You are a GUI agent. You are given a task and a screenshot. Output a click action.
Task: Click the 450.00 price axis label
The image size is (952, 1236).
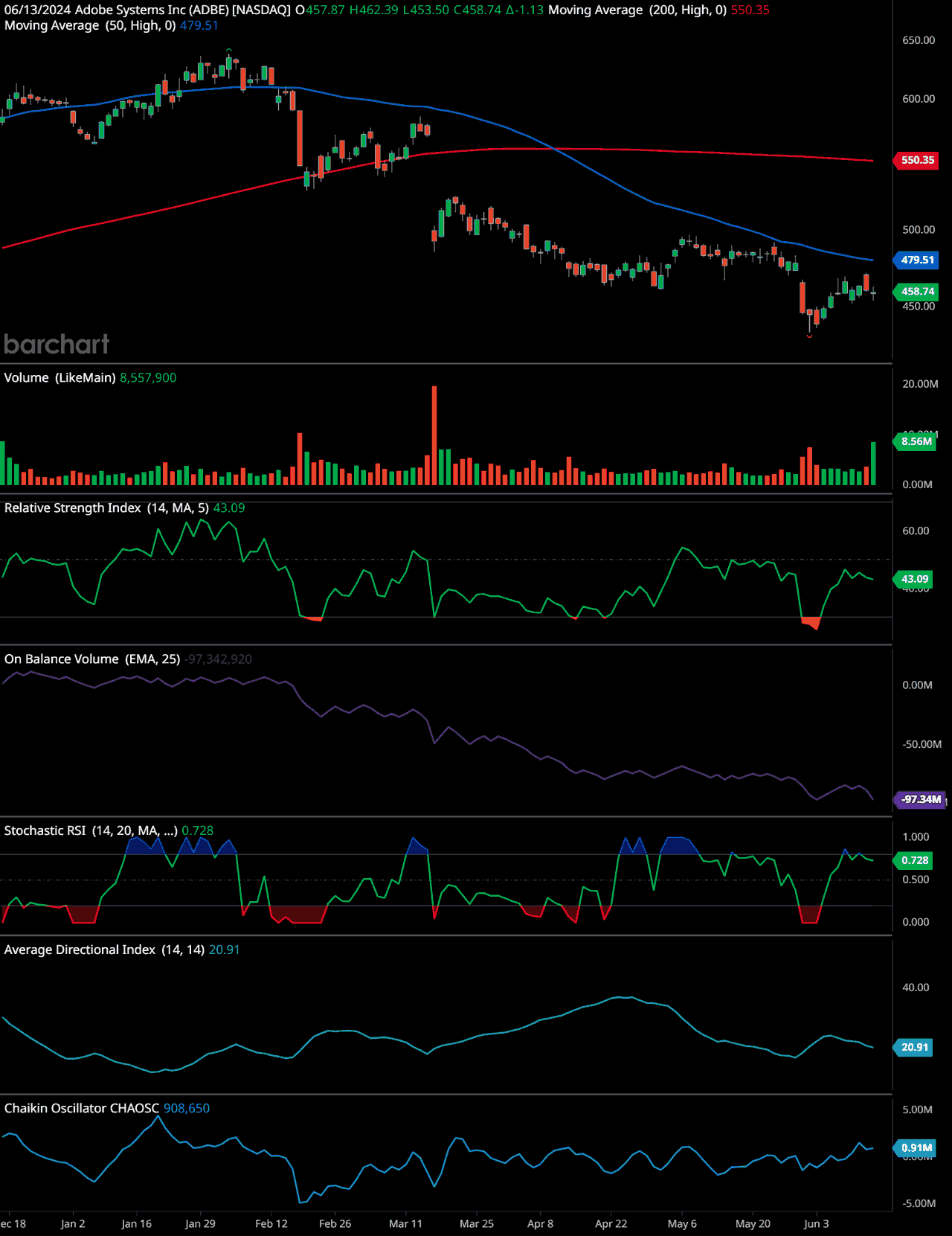[x=919, y=306]
